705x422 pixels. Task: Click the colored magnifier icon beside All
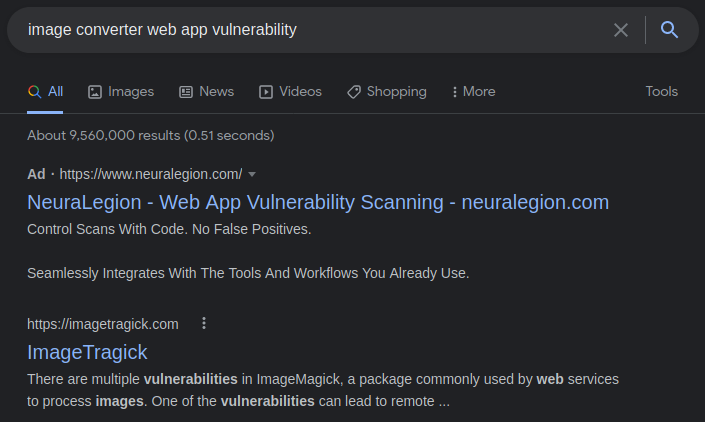point(35,92)
